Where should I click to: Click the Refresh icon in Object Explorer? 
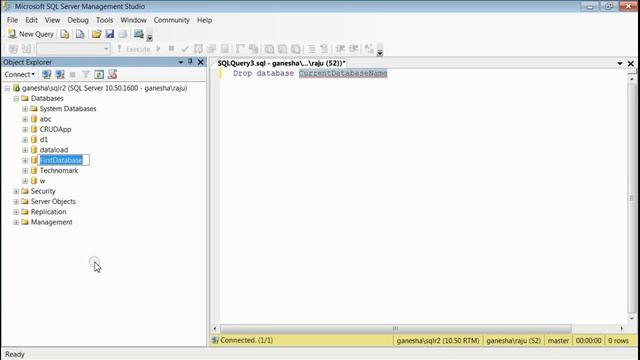99,74
